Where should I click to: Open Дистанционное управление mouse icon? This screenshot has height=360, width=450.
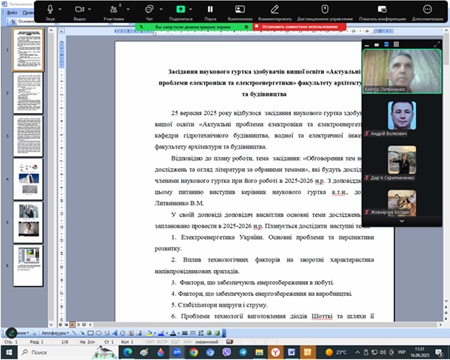[325, 9]
